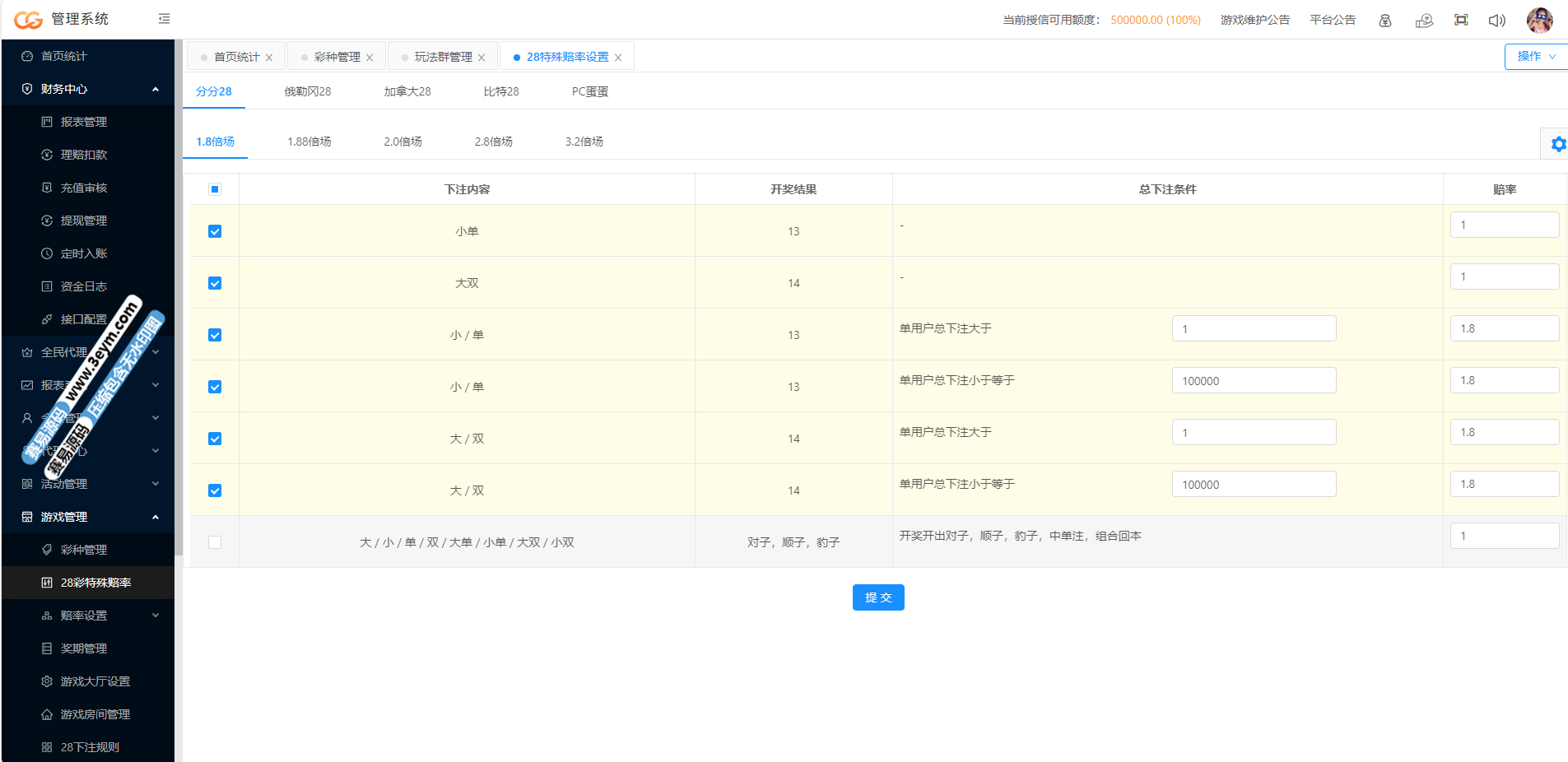This screenshot has height=762, width=1568.
Task: Switch to the 加拿大28 tab
Action: [407, 91]
